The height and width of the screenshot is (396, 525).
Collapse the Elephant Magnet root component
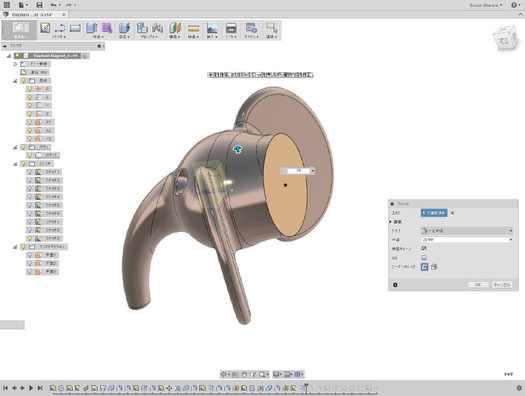(9, 56)
